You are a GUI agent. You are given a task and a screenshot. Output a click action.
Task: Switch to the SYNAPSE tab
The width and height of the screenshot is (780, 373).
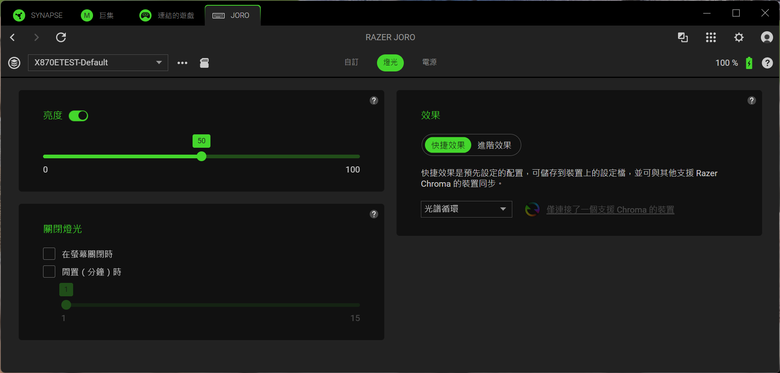[38, 15]
